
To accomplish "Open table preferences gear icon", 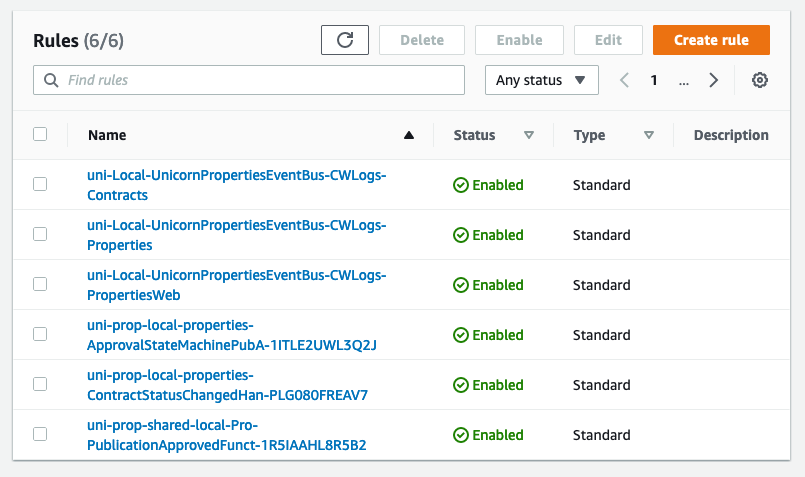I will coord(759,80).
